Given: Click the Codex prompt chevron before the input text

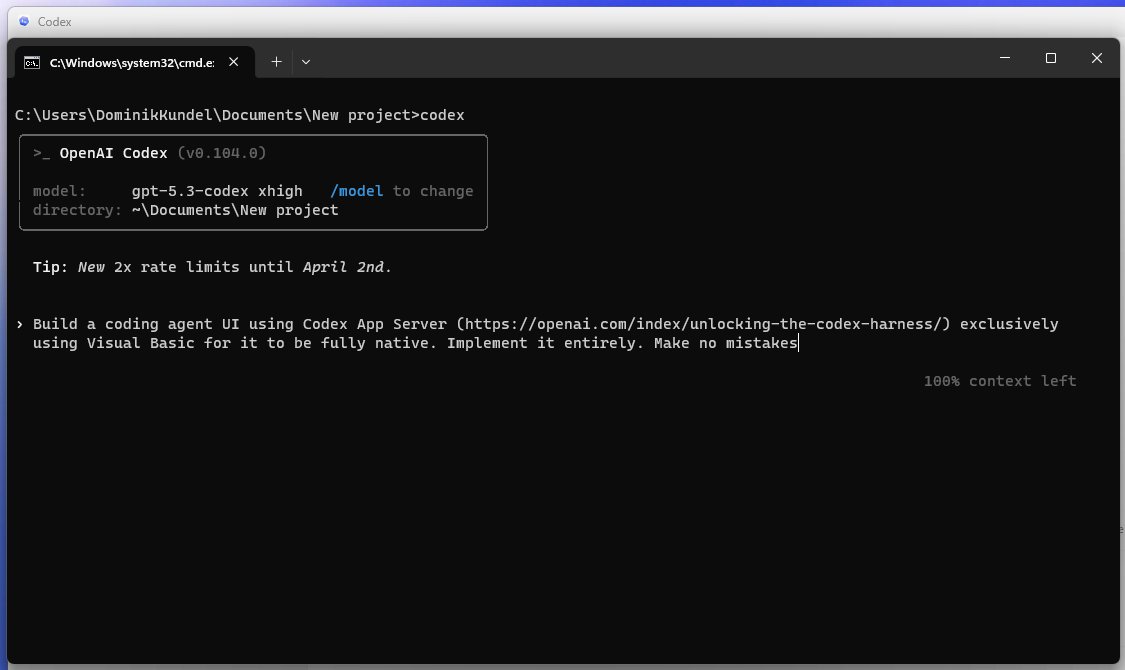Looking at the screenshot, I should 19,323.
